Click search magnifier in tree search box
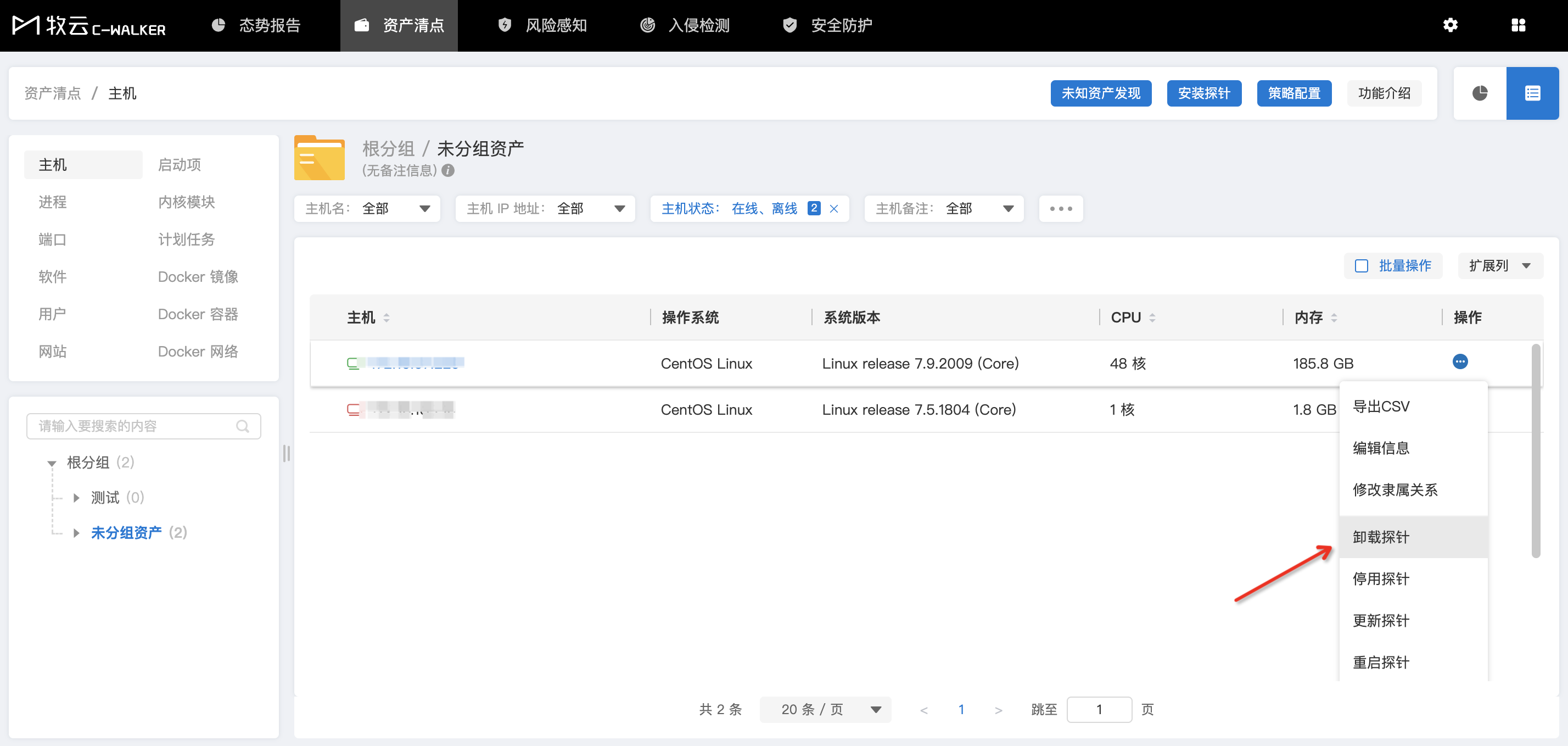The image size is (1568, 746). click(243, 426)
